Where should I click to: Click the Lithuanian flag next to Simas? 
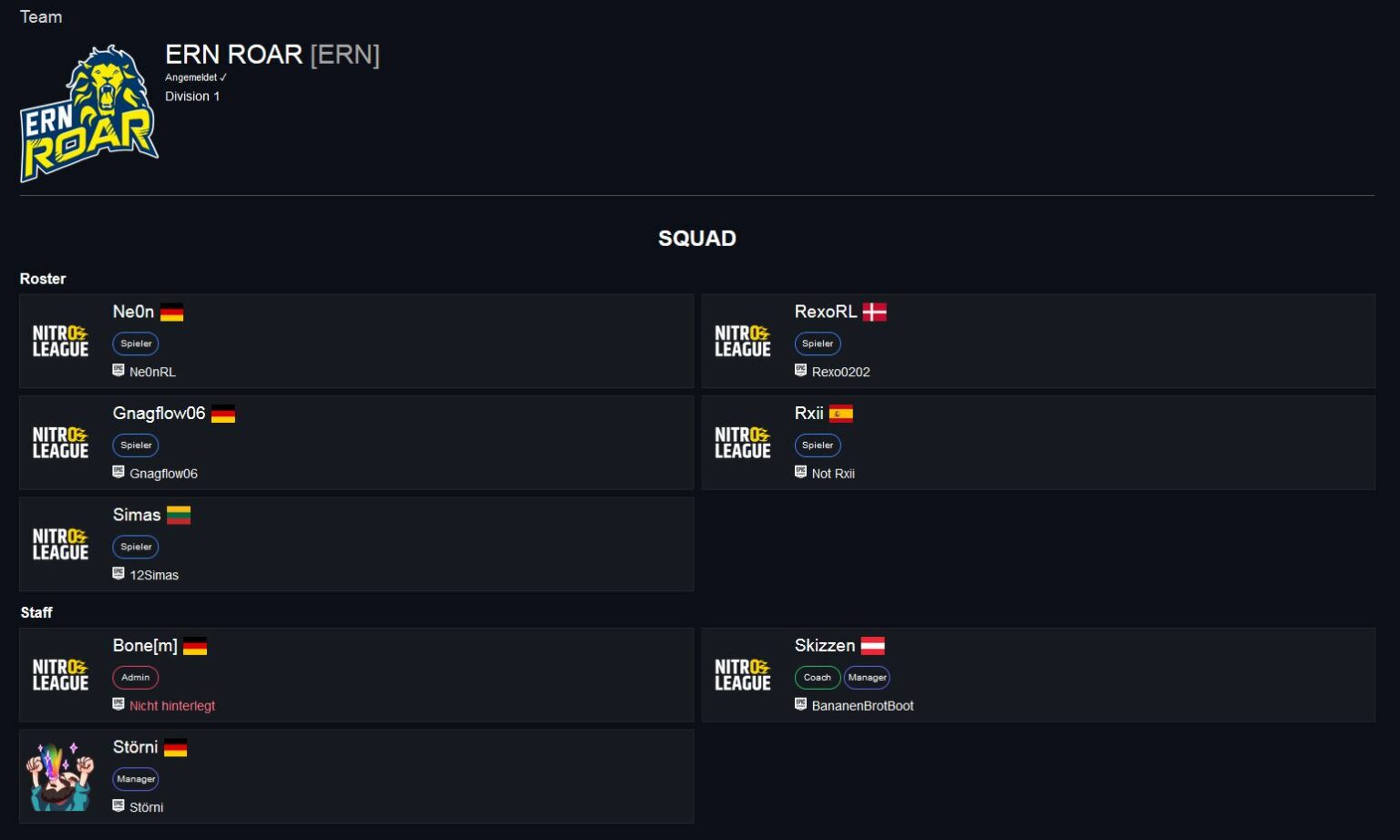[x=179, y=516]
